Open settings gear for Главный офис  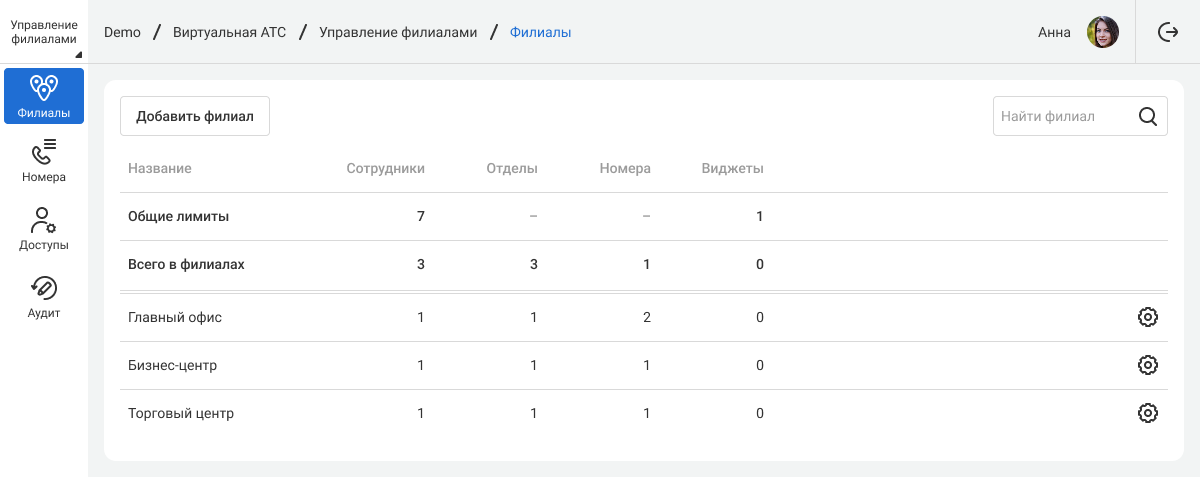click(1148, 317)
